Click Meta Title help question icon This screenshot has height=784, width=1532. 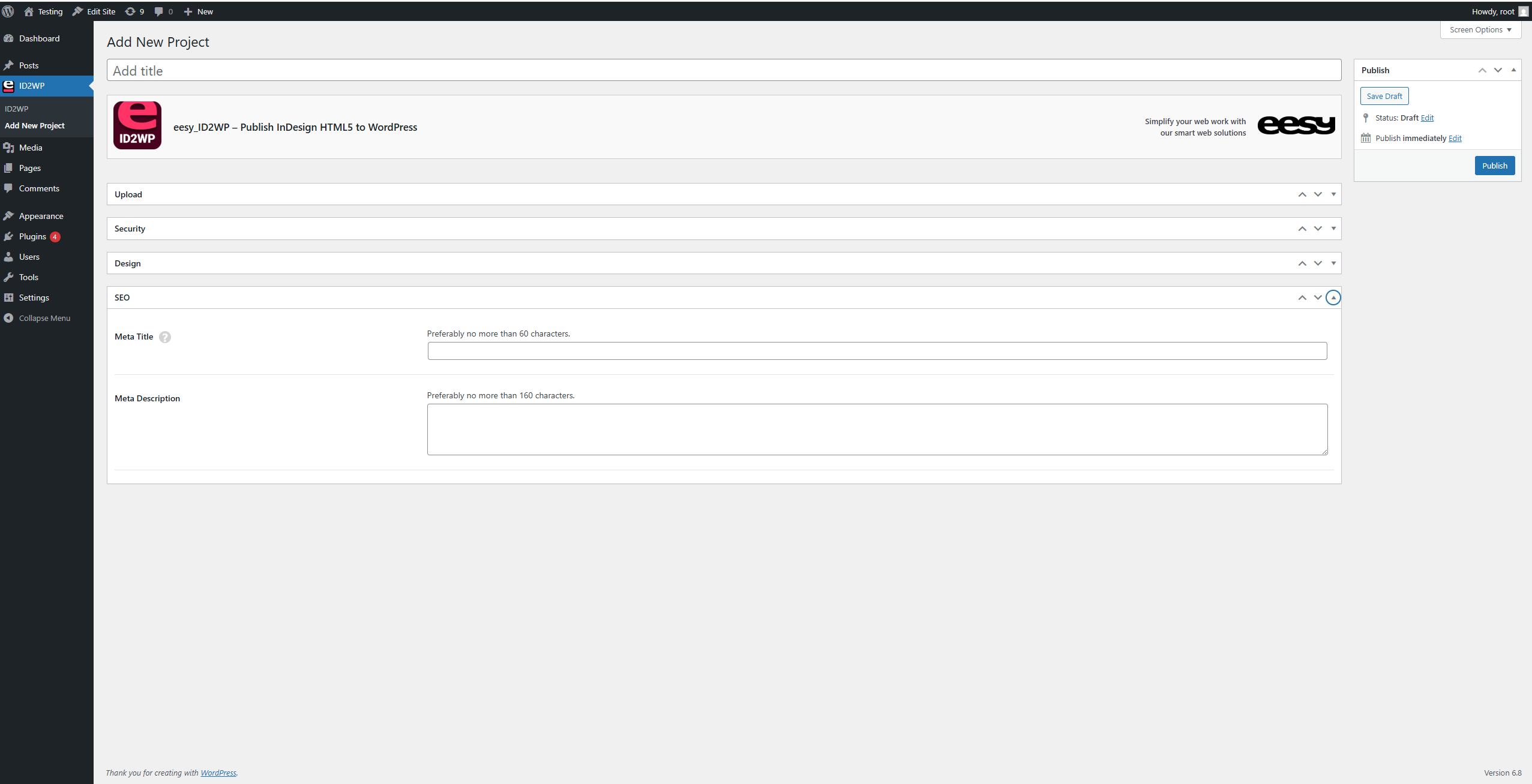165,337
